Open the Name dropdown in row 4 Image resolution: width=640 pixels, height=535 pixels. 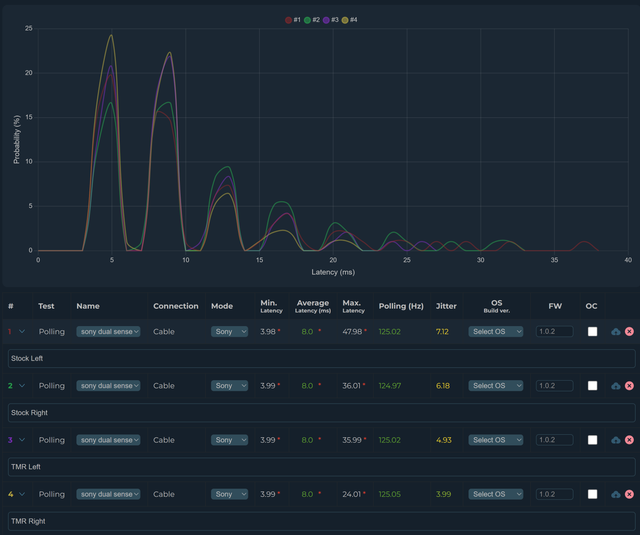(108, 494)
